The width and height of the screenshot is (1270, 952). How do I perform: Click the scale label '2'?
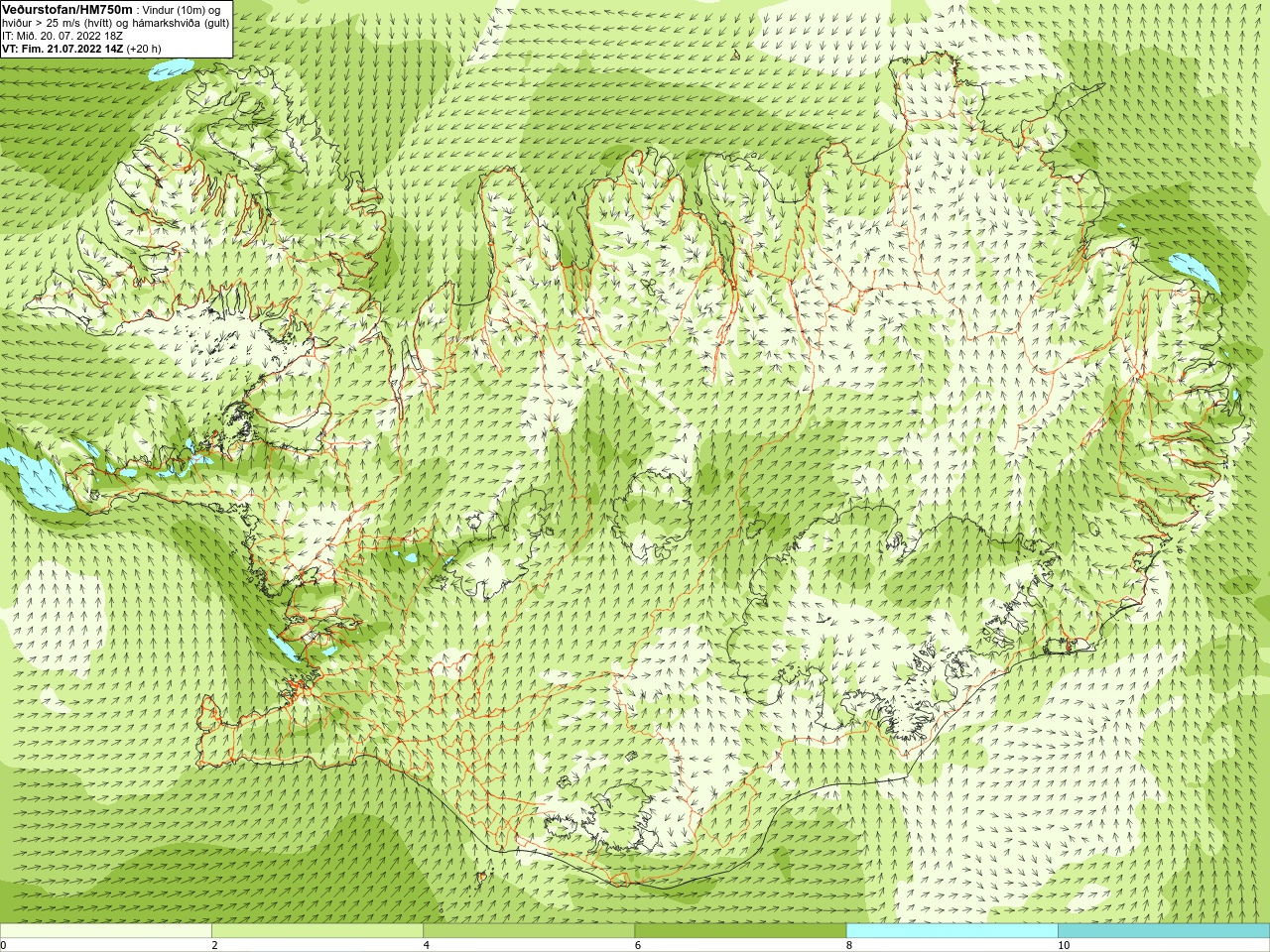click(214, 945)
